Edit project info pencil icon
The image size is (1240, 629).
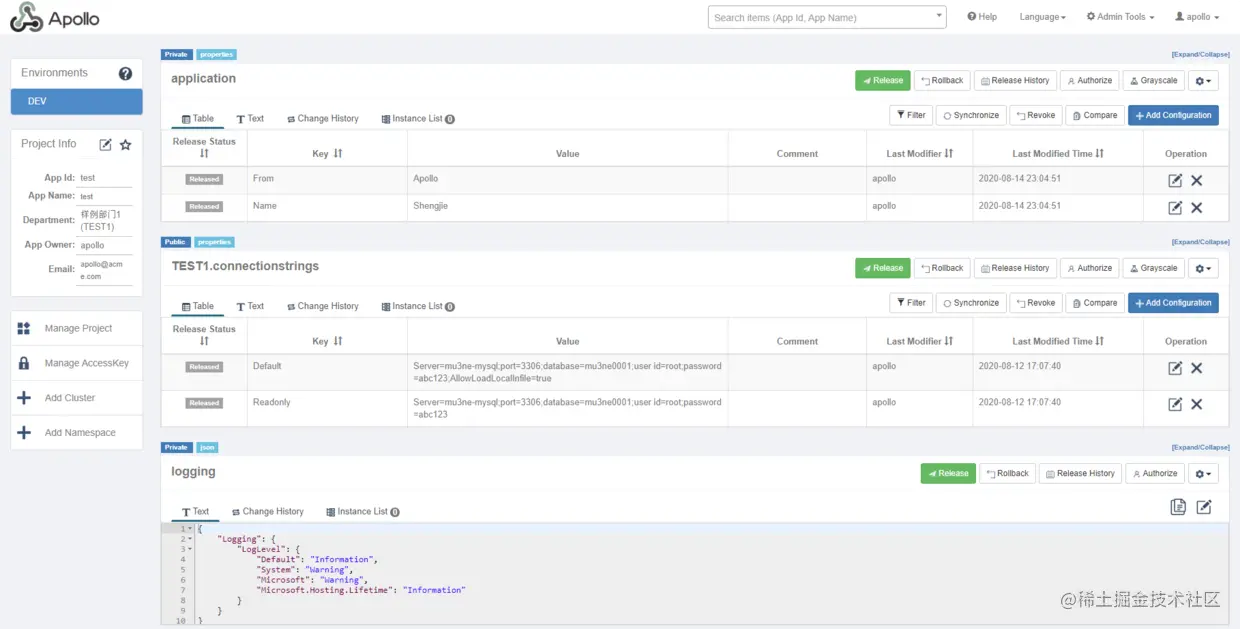[105, 145]
